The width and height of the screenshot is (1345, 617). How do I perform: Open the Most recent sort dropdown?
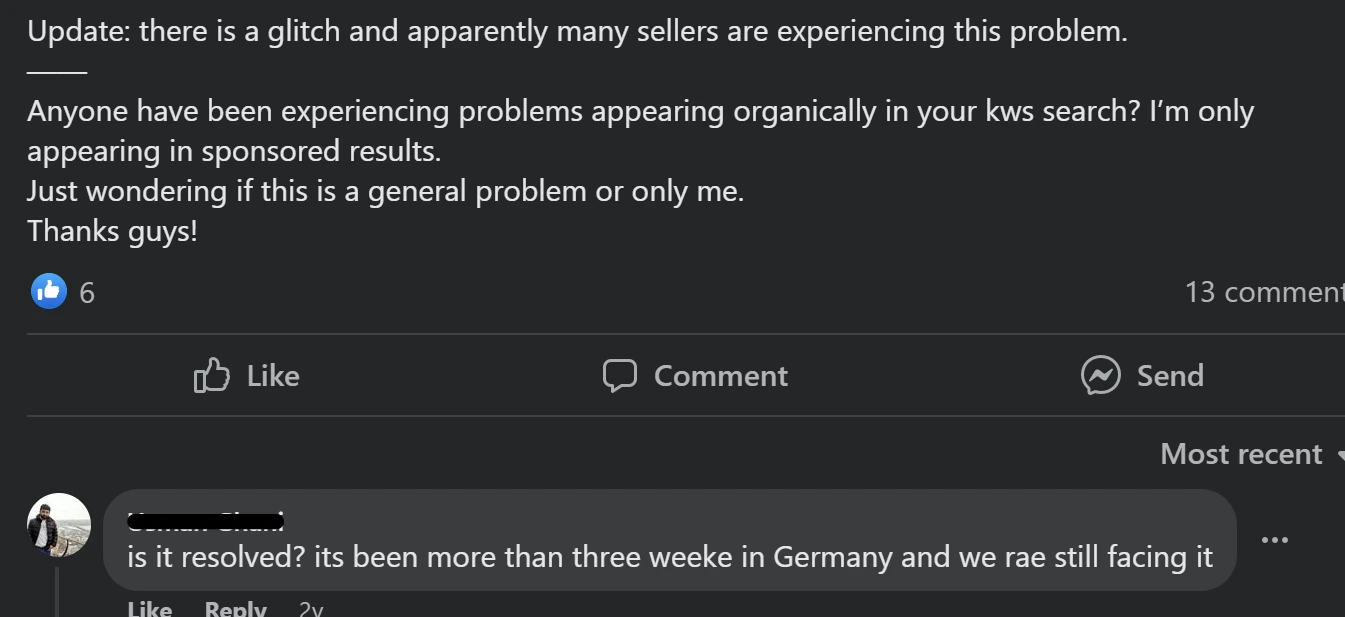click(1241, 454)
